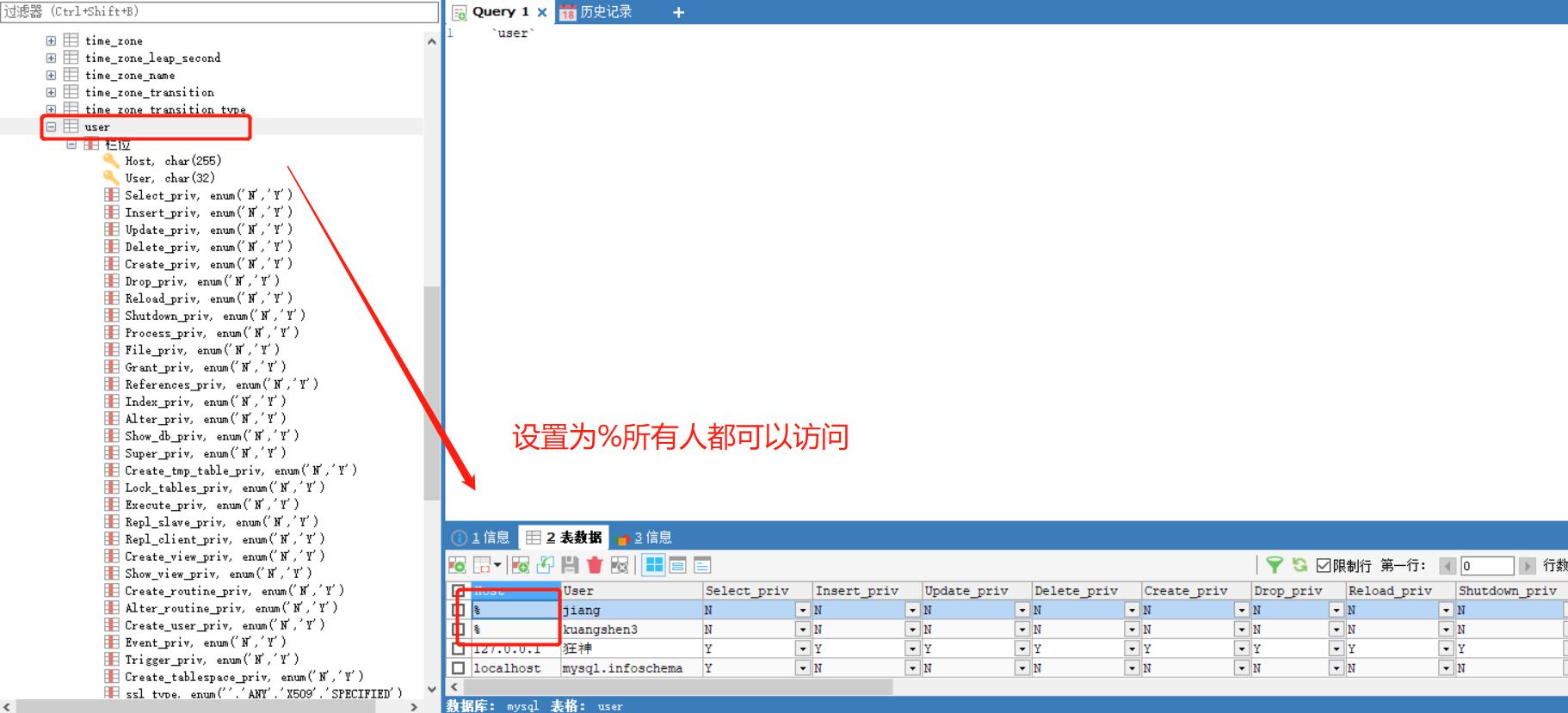Click the Shutdown_priv column header
The image size is (1568, 713).
pos(1511,591)
